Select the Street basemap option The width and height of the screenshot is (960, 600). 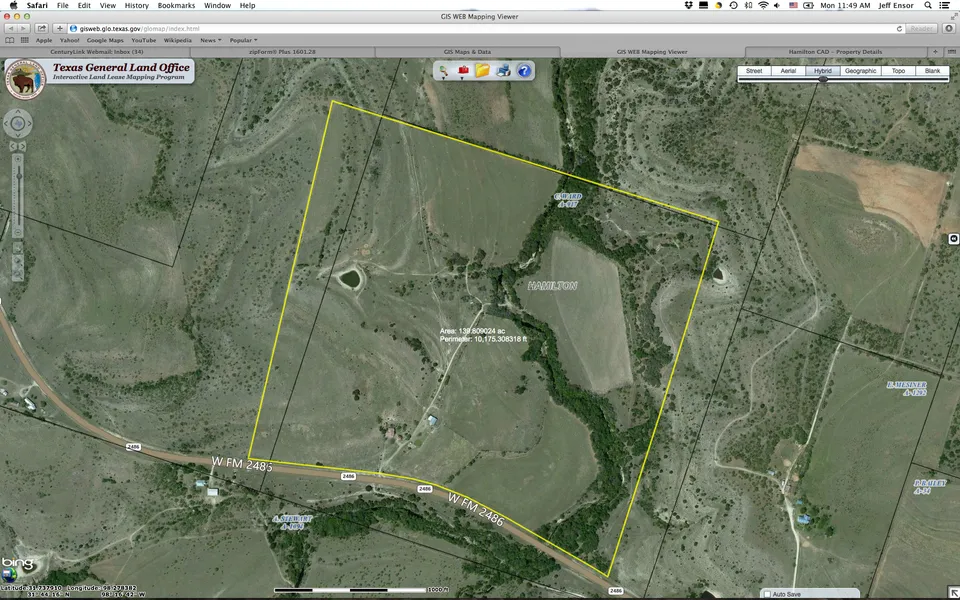click(754, 71)
